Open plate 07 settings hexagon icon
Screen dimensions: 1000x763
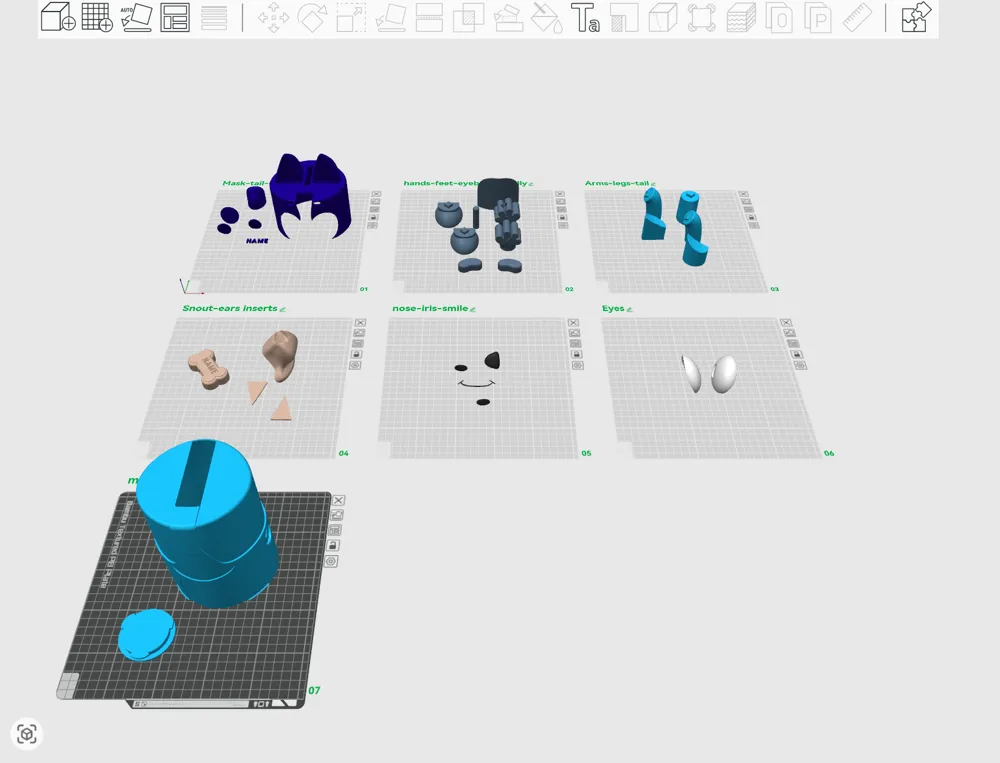point(330,561)
